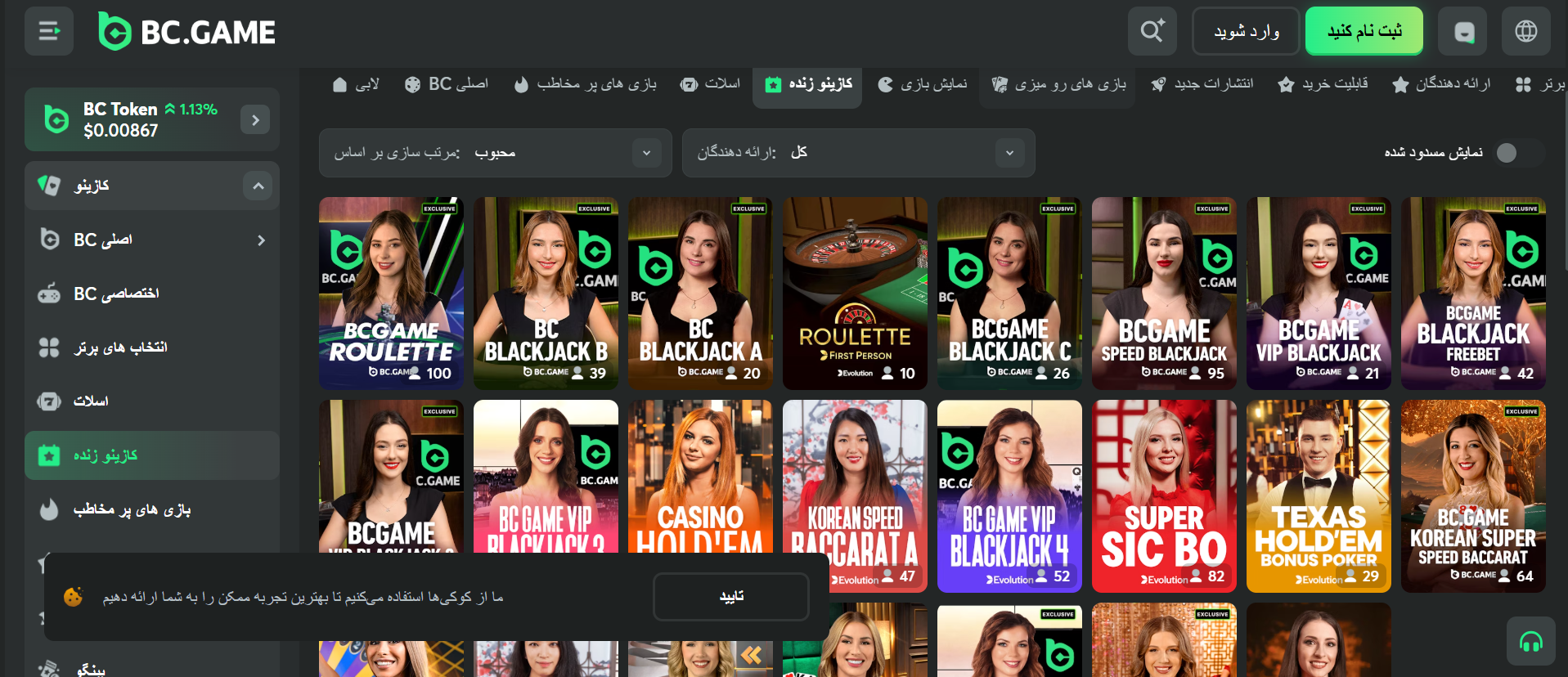Click the top picks dots icon in tab bar
This screenshot has width=1568, height=677.
click(x=1523, y=84)
